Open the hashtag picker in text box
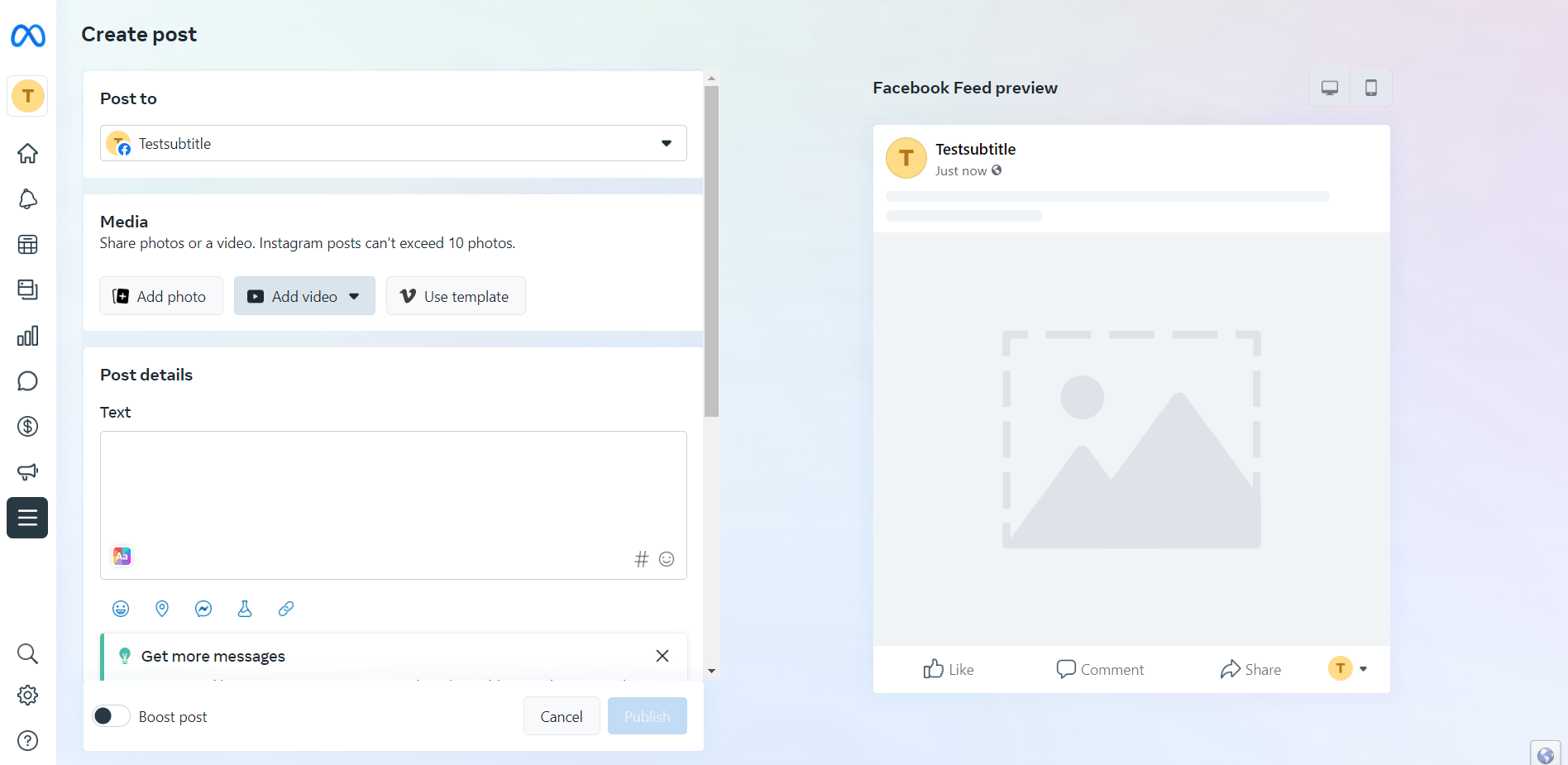 [641, 560]
